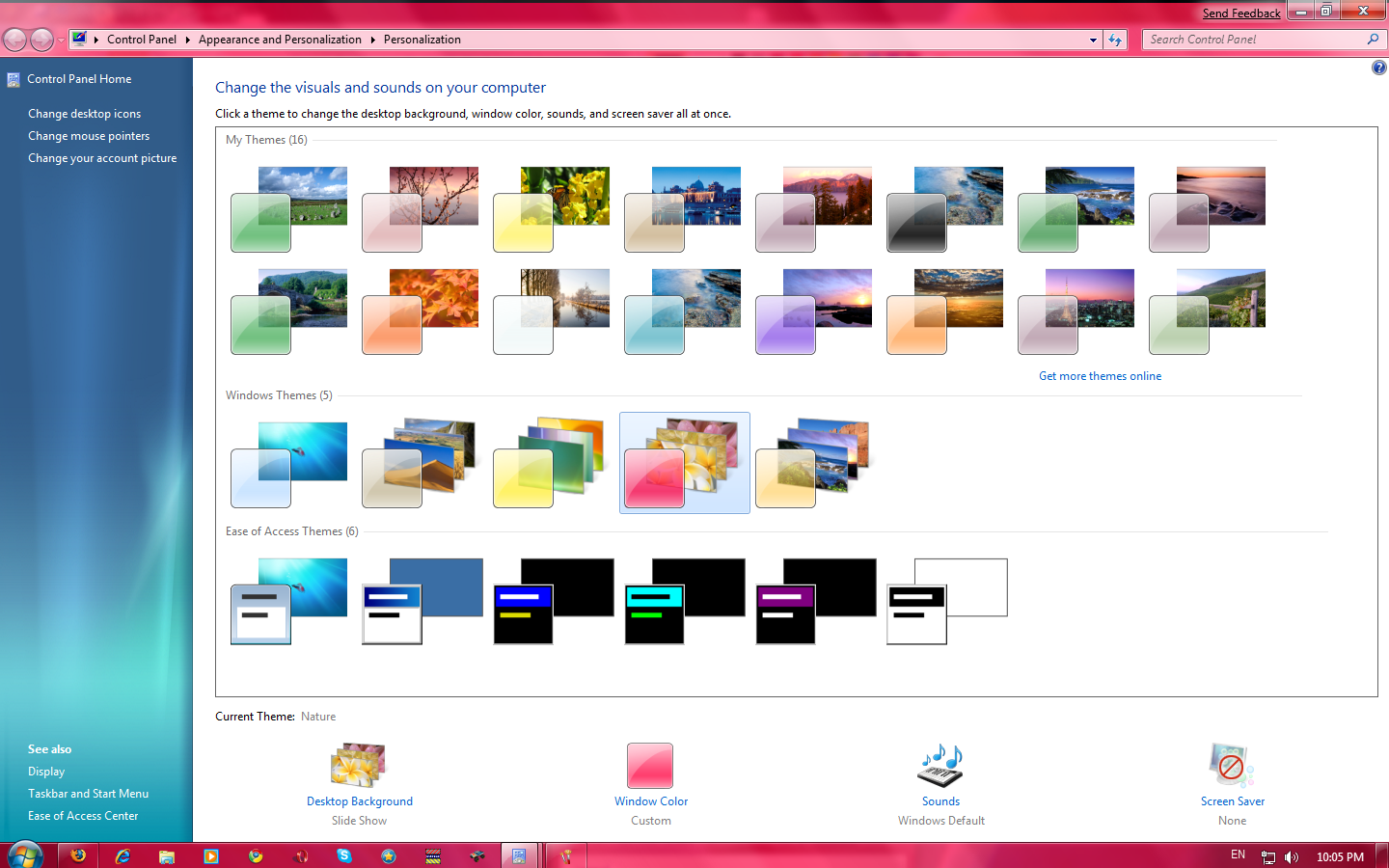Go back using the Back arrow
The height and width of the screenshot is (868, 1389).
(x=15, y=40)
